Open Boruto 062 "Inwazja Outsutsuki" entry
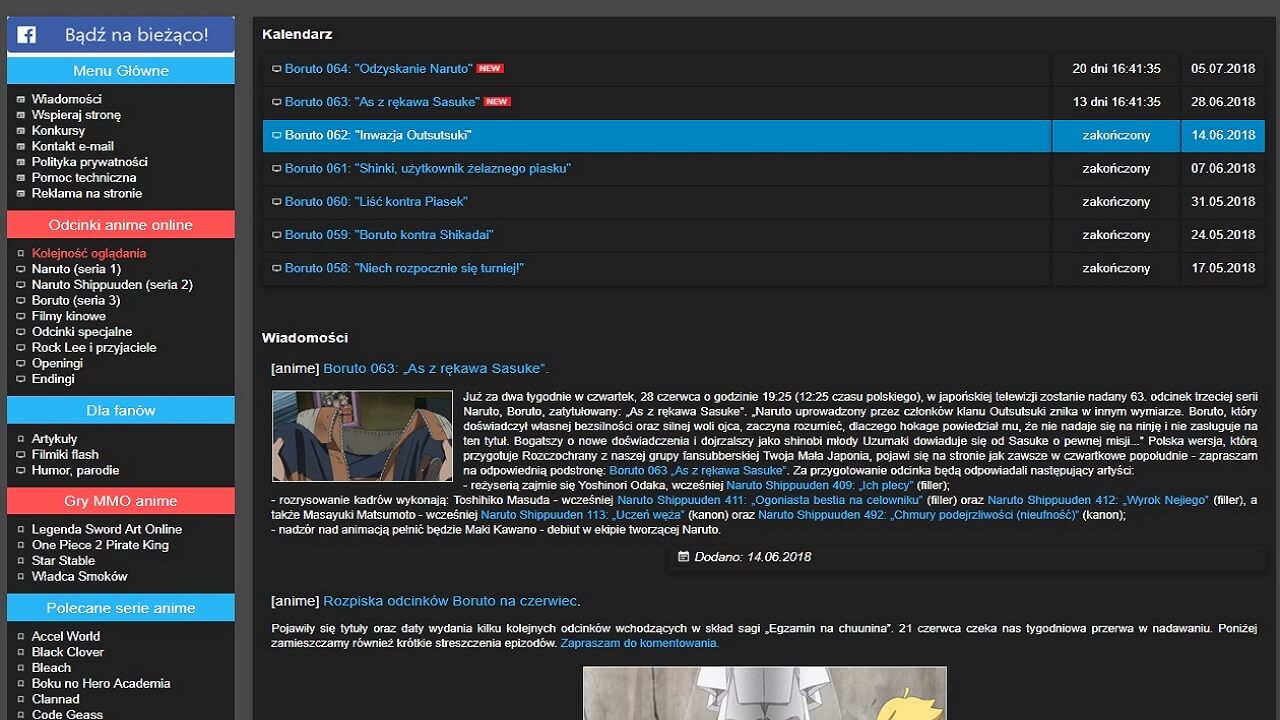Viewport: 1280px width, 720px height. tap(378, 135)
